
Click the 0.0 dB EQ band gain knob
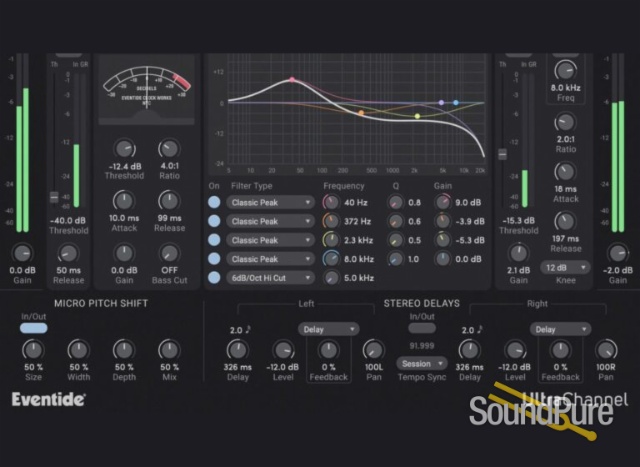pos(442,259)
